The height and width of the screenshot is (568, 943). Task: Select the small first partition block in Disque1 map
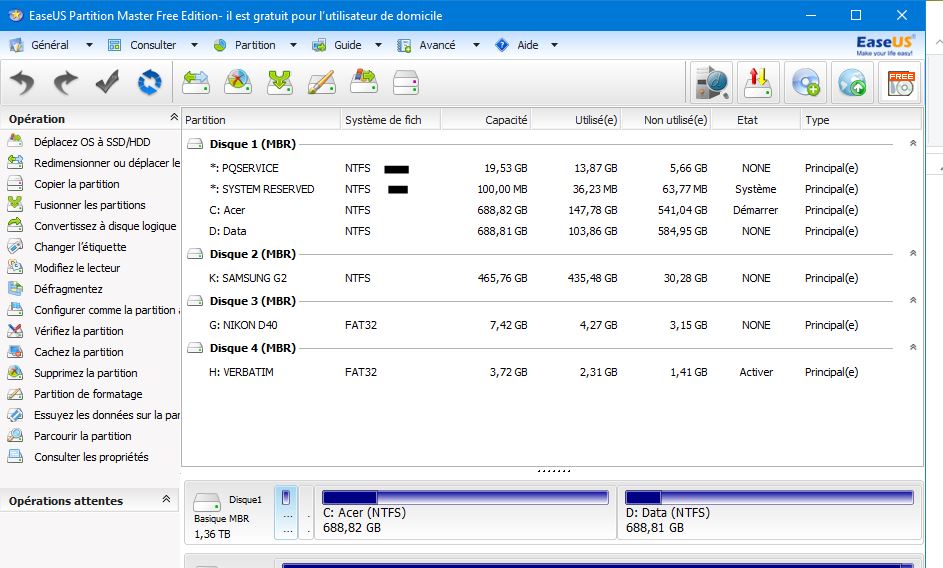click(x=286, y=513)
